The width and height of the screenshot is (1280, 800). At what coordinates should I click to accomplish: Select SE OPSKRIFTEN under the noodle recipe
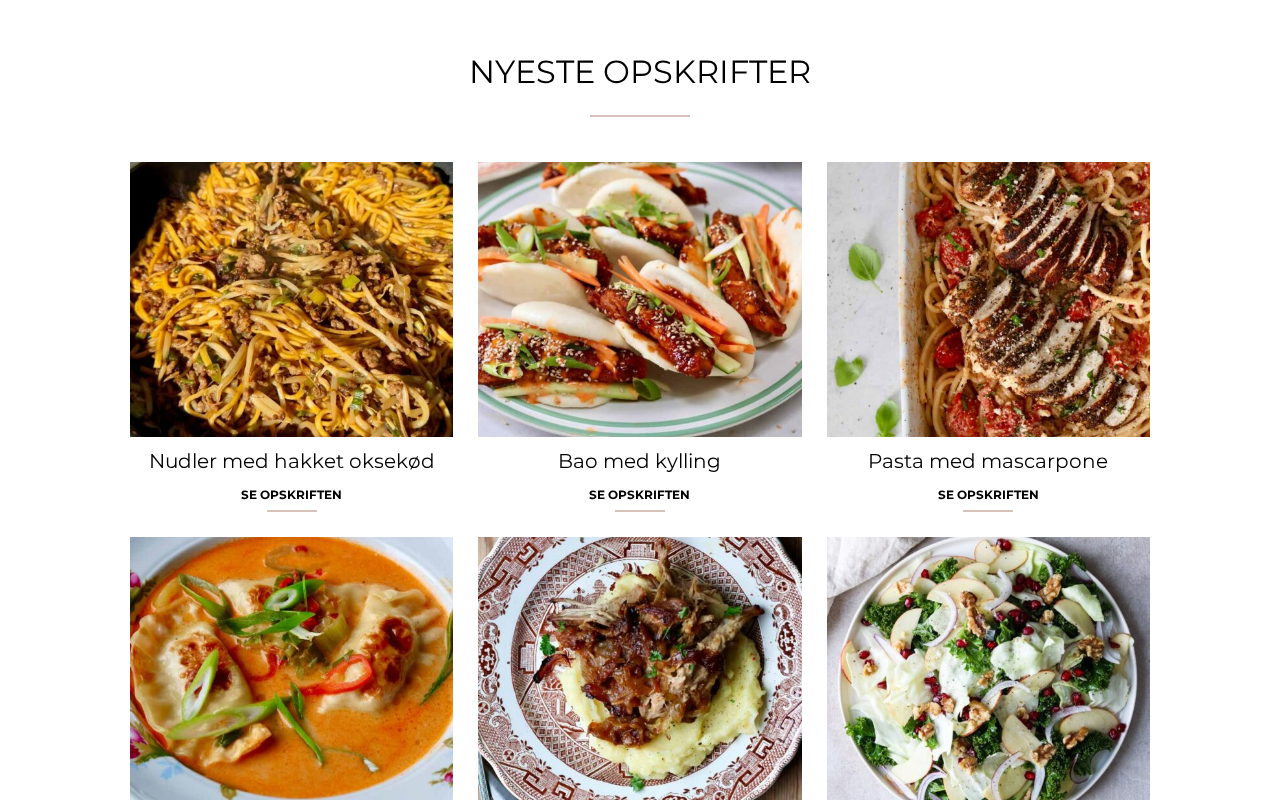pos(291,495)
